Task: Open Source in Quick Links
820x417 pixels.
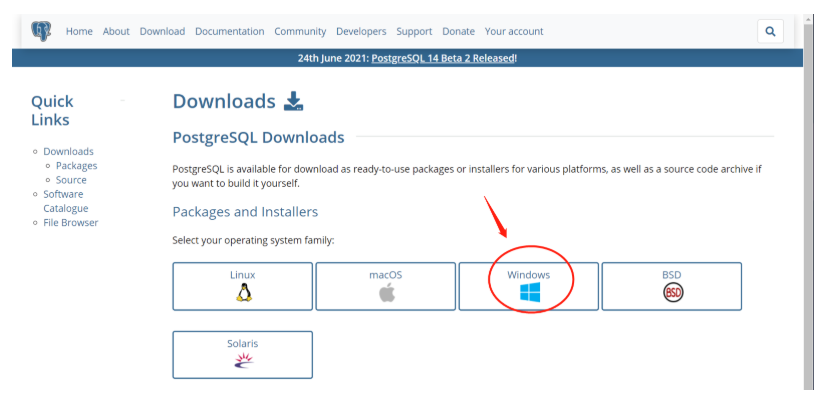Action: (71, 179)
